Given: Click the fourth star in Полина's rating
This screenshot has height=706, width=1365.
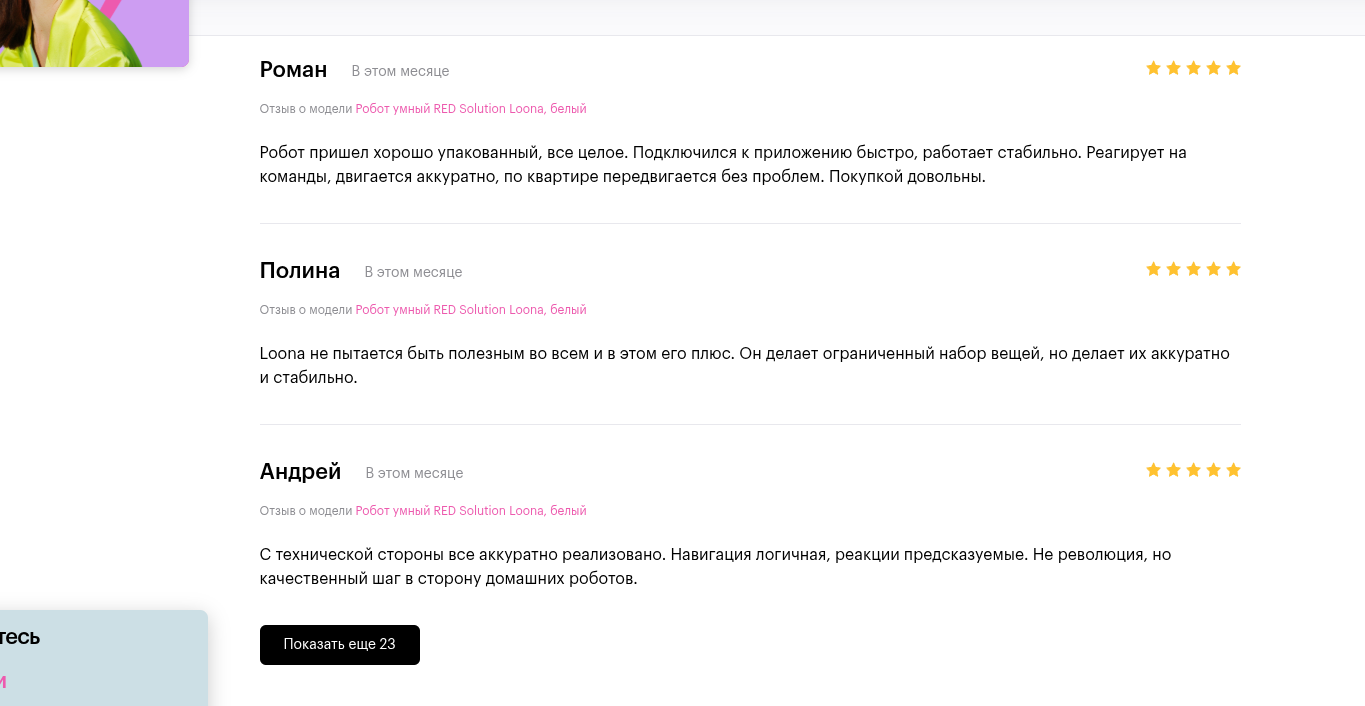Looking at the screenshot, I should click(1213, 269).
